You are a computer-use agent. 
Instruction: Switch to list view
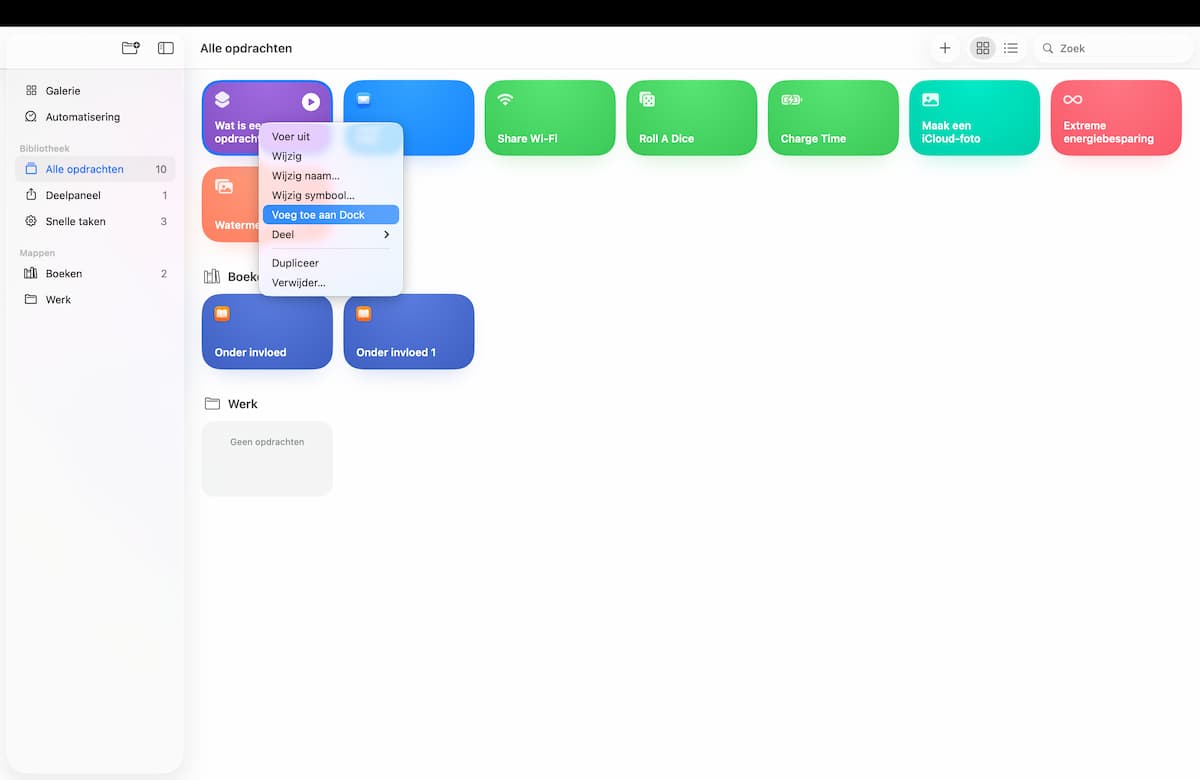click(x=1011, y=48)
